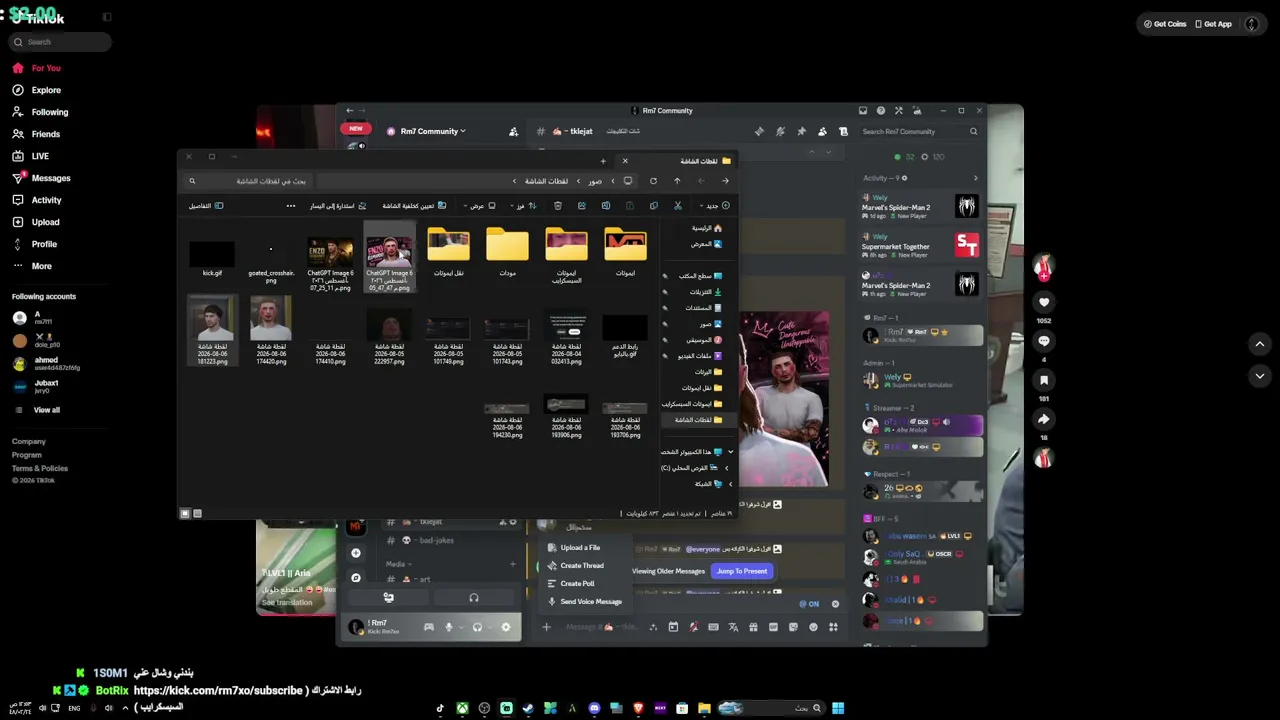Click Jump To Present in Discord

coord(742,571)
